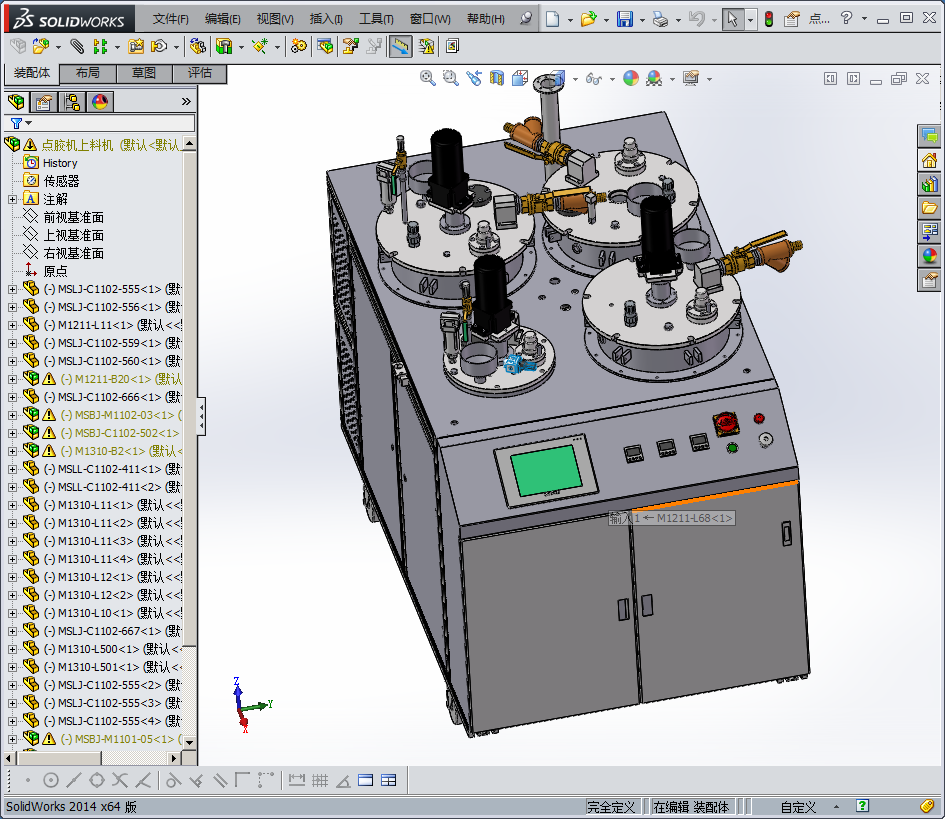Viewport: 945px width, 819px height.
Task: Open the Section View tool
Action: (497, 78)
